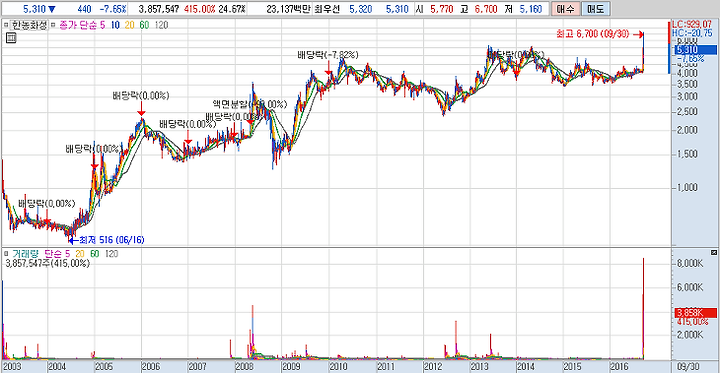720x373 pixels.
Task: Click the current price 5,310 header value
Action: click(34, 9)
